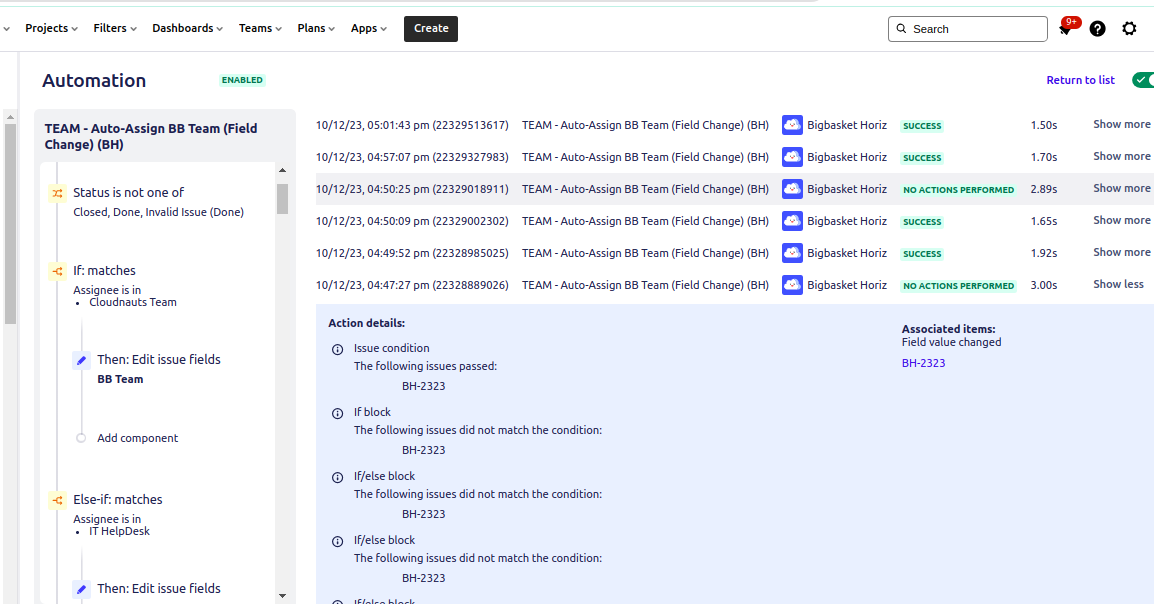Screen dimensions: 1154x604
Task: Open the Plans dropdown menu
Action: tap(316, 28)
